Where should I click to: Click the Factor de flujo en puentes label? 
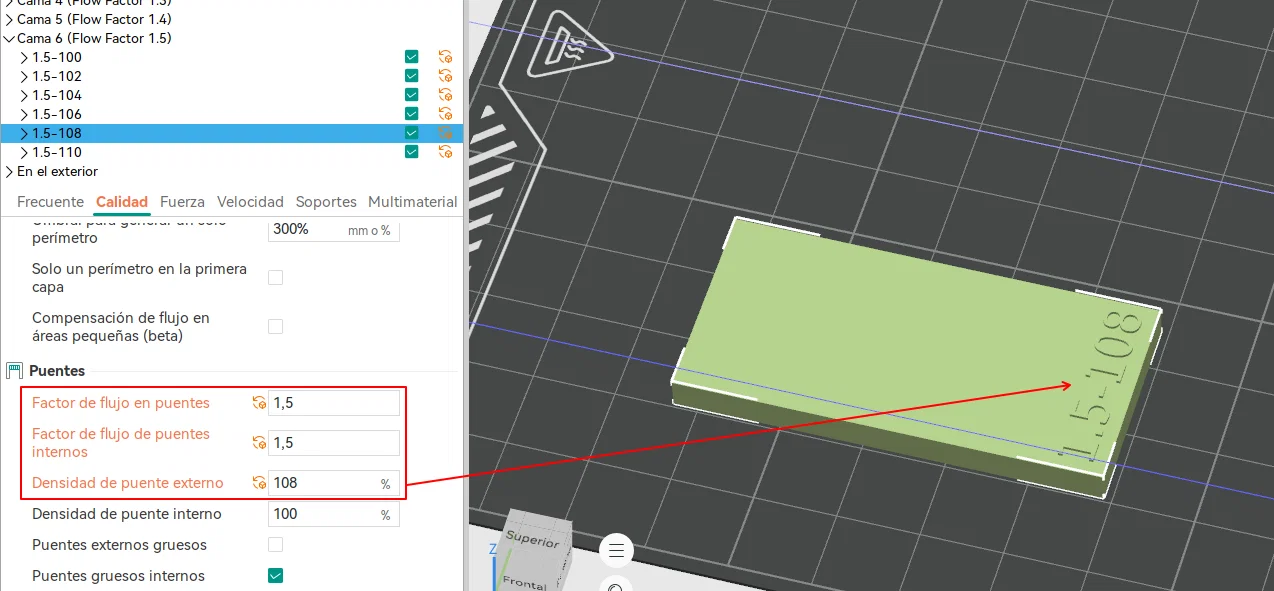[x=121, y=403]
